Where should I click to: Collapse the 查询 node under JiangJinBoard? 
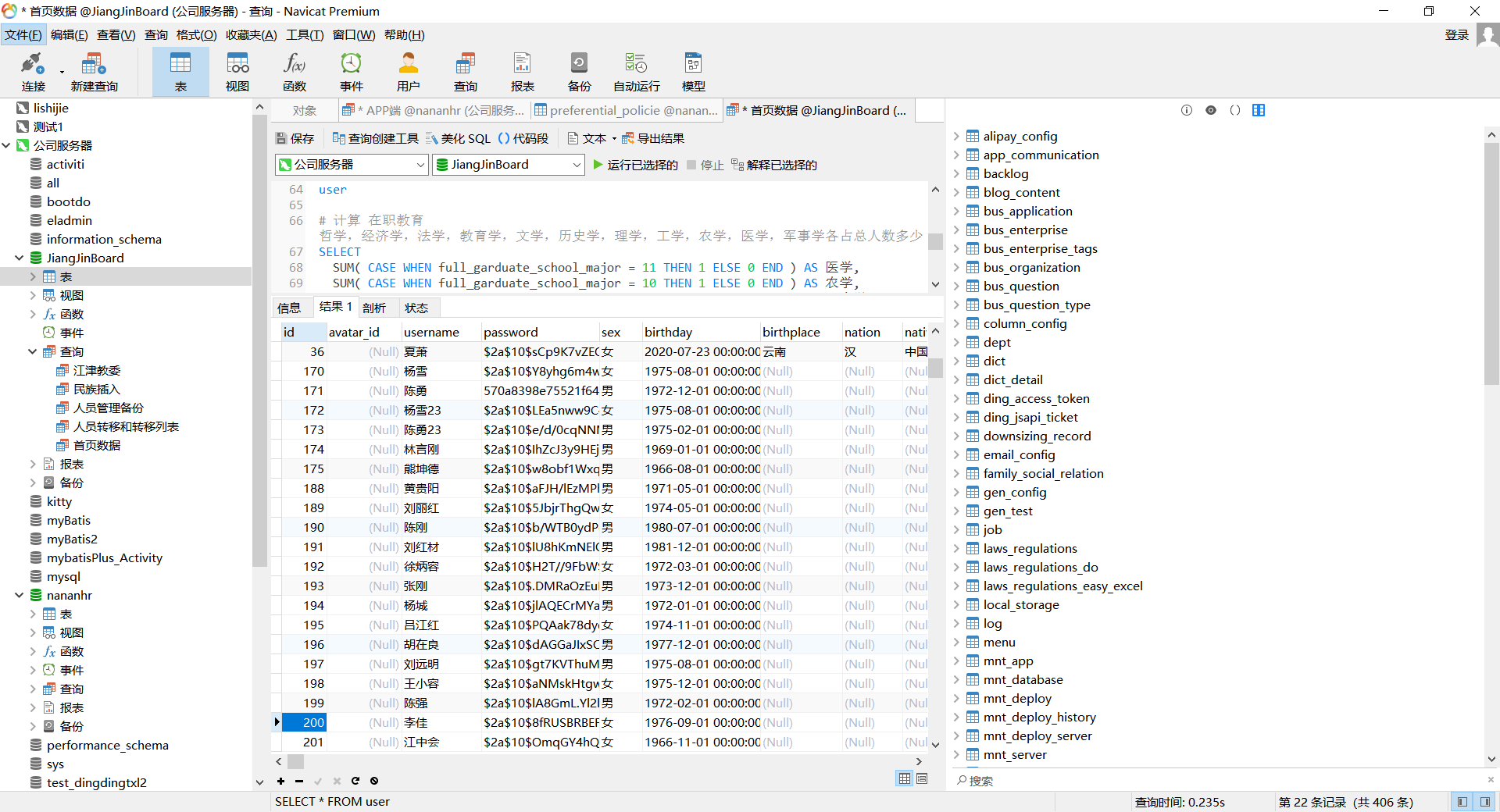coord(33,351)
